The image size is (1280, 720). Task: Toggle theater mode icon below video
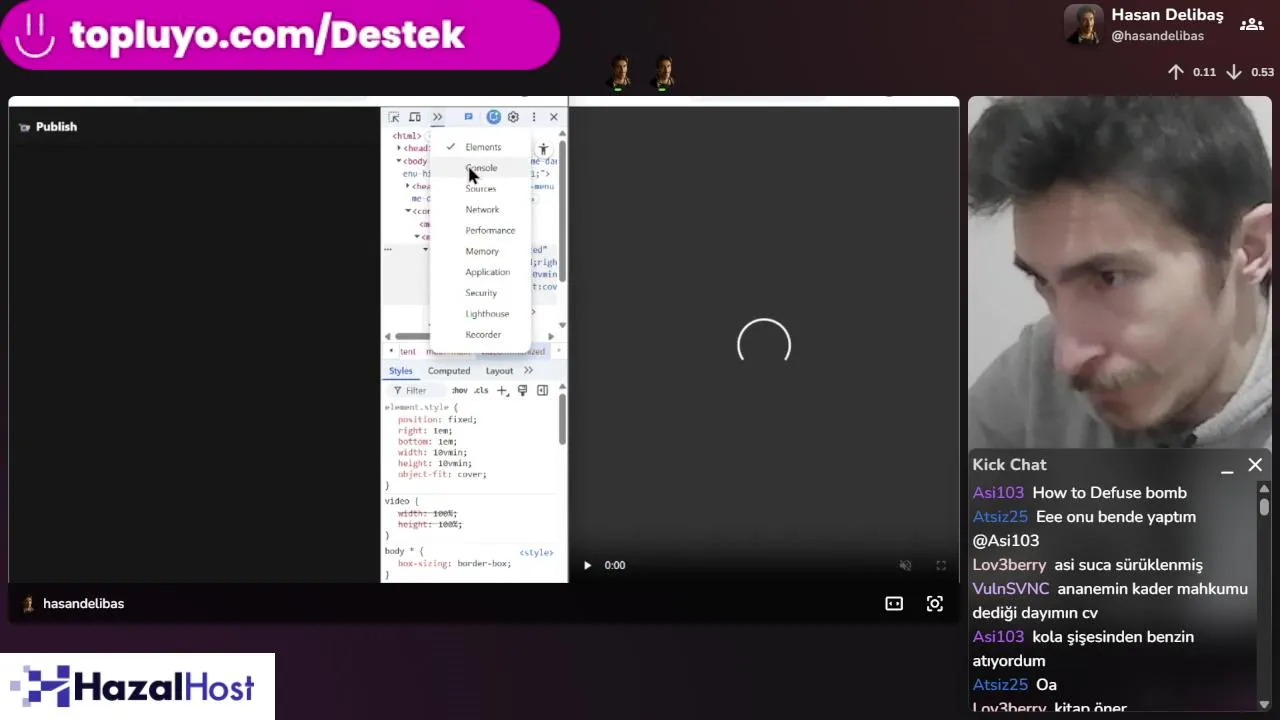[x=894, y=604]
